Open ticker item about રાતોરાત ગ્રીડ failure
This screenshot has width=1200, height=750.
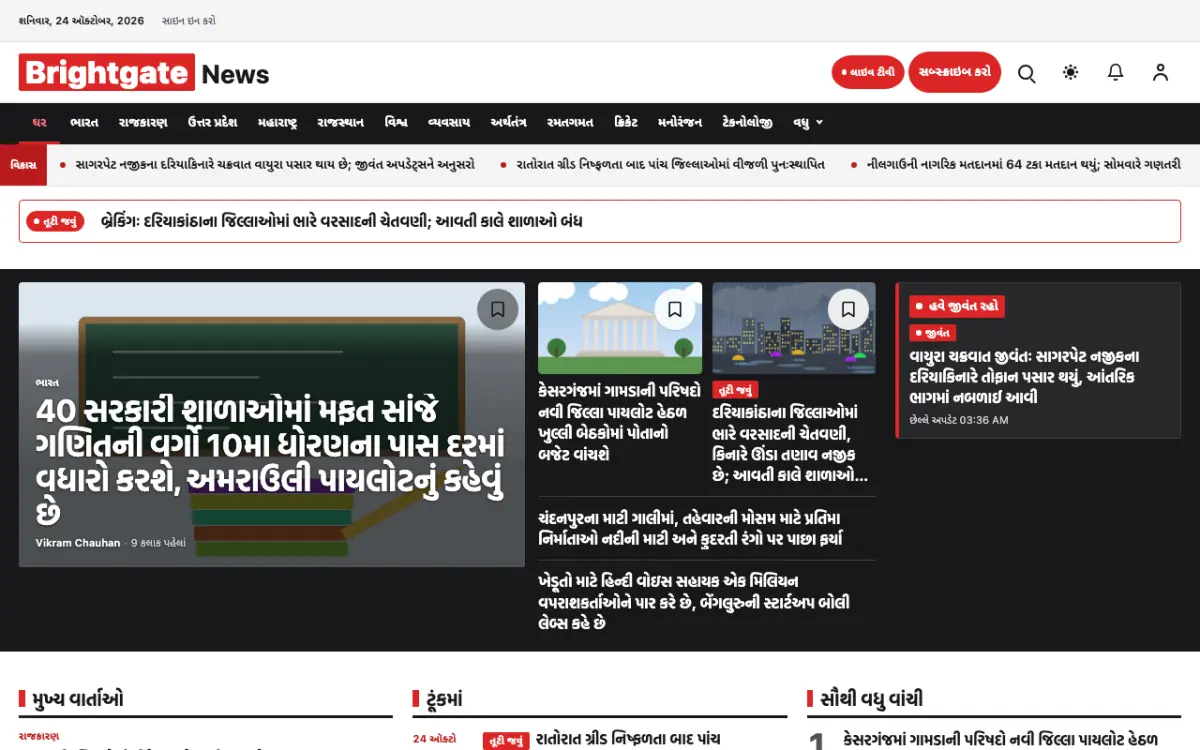point(671,164)
